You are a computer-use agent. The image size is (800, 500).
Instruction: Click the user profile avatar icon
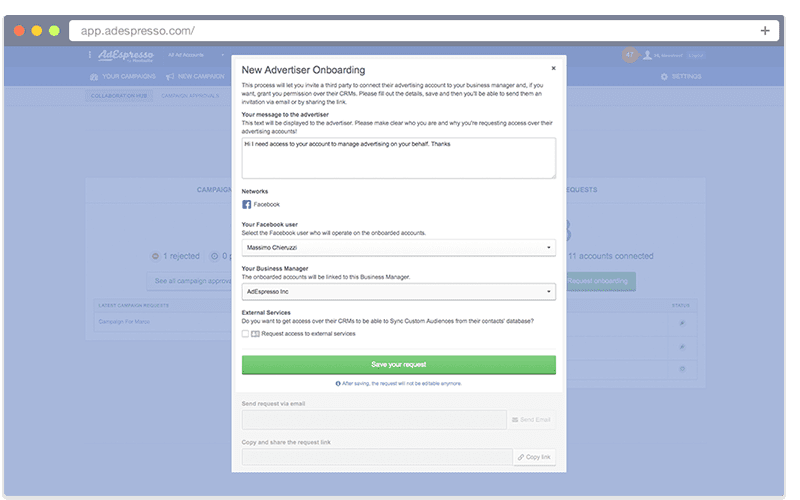[648, 55]
